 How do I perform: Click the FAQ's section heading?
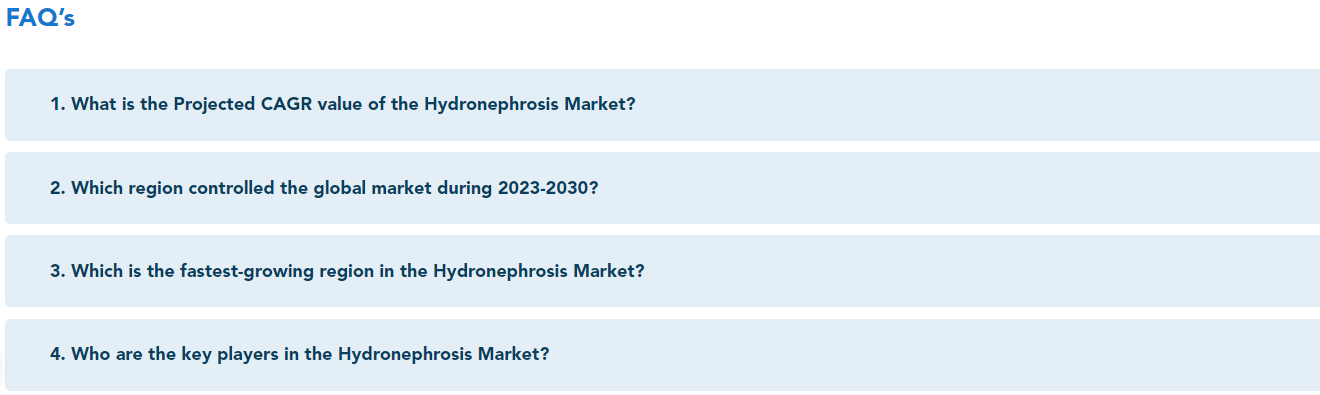point(40,18)
